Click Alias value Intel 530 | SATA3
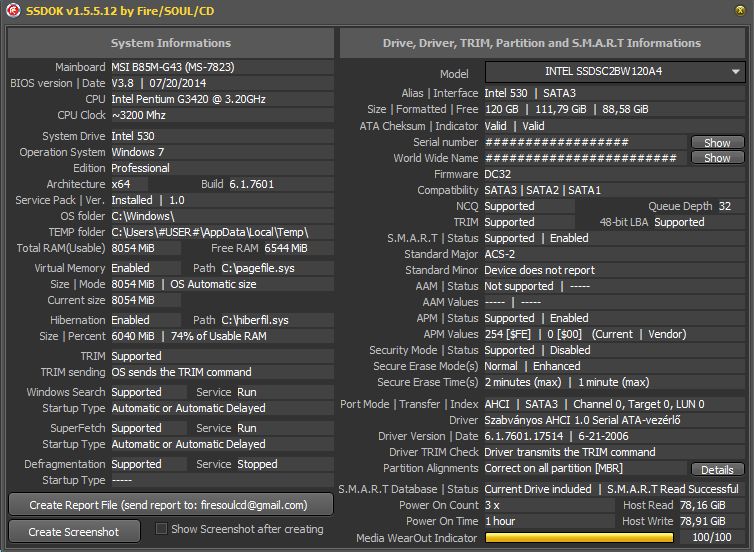Viewport: 754px width, 552px height. click(530, 93)
